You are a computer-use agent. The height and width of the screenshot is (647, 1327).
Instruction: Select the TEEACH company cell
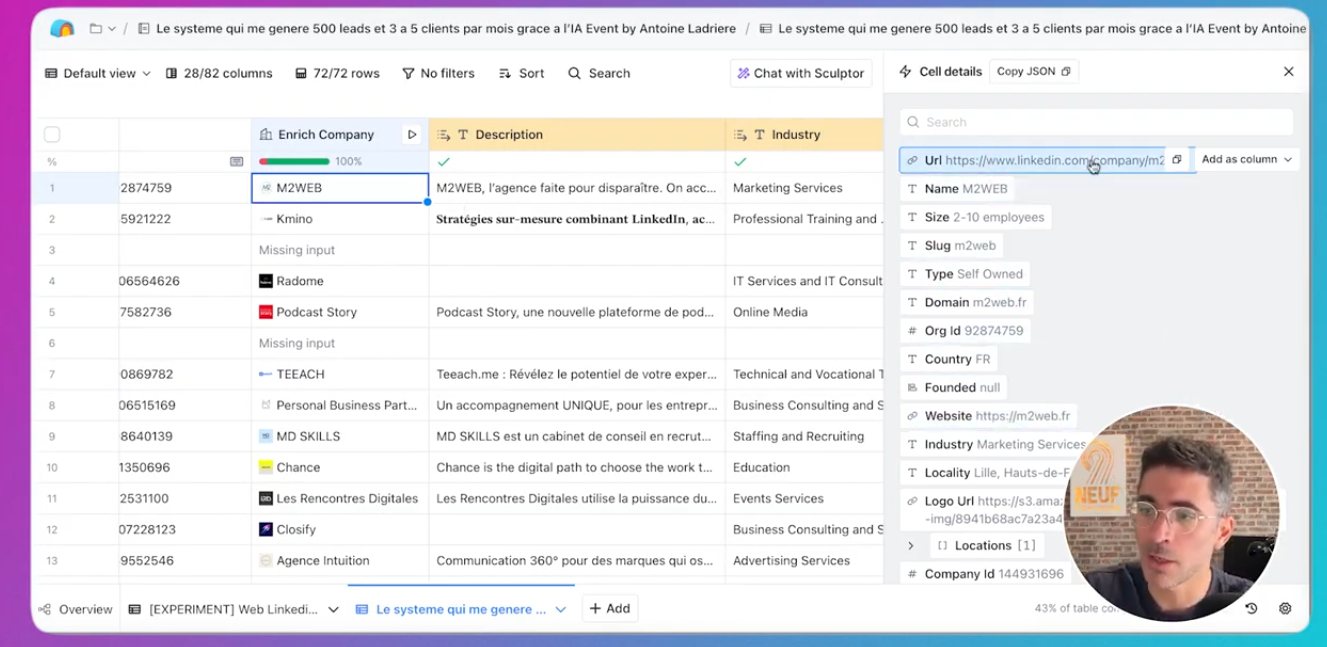click(340, 374)
